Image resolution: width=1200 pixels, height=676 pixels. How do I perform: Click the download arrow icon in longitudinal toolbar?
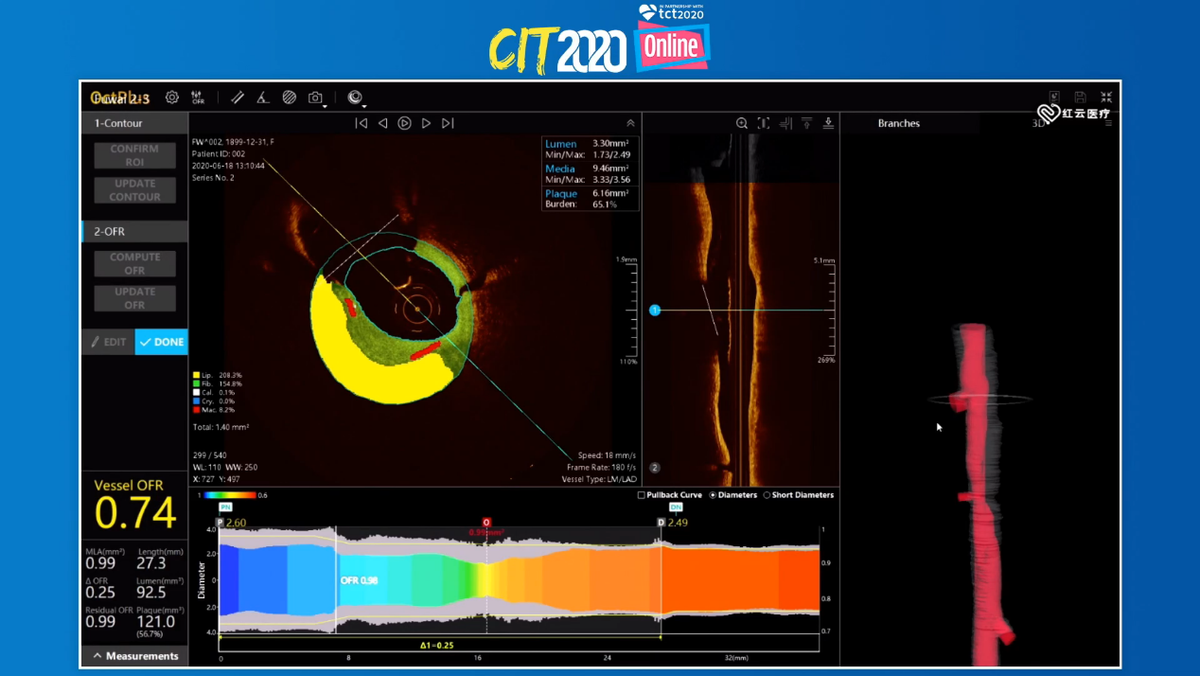(828, 123)
